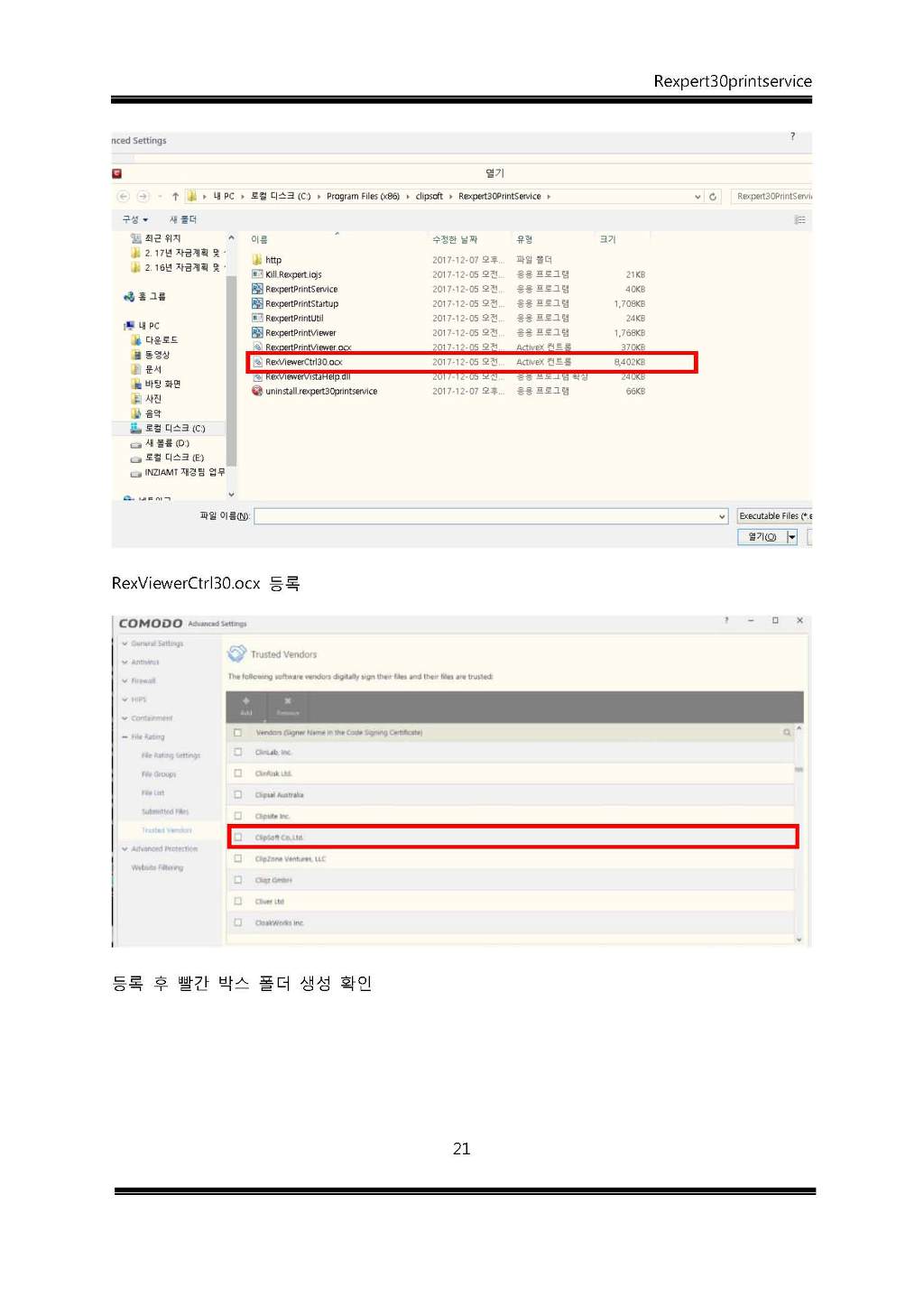Viewport: 924px width, 1306px height.
Task: Open the Trusted Vendors page
Action: click(x=167, y=830)
